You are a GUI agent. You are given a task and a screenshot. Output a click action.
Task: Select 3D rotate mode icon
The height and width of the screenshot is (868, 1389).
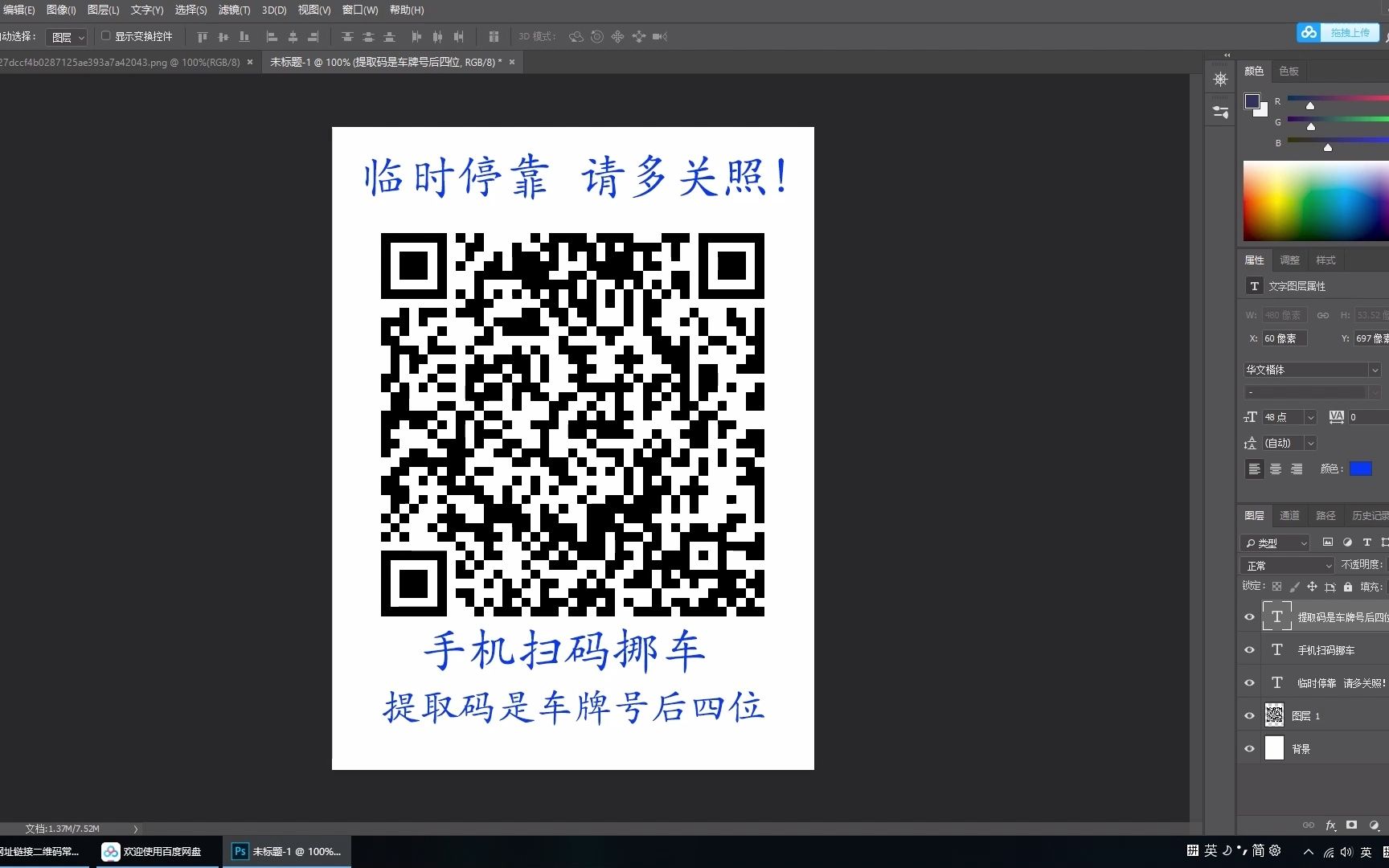[576, 37]
